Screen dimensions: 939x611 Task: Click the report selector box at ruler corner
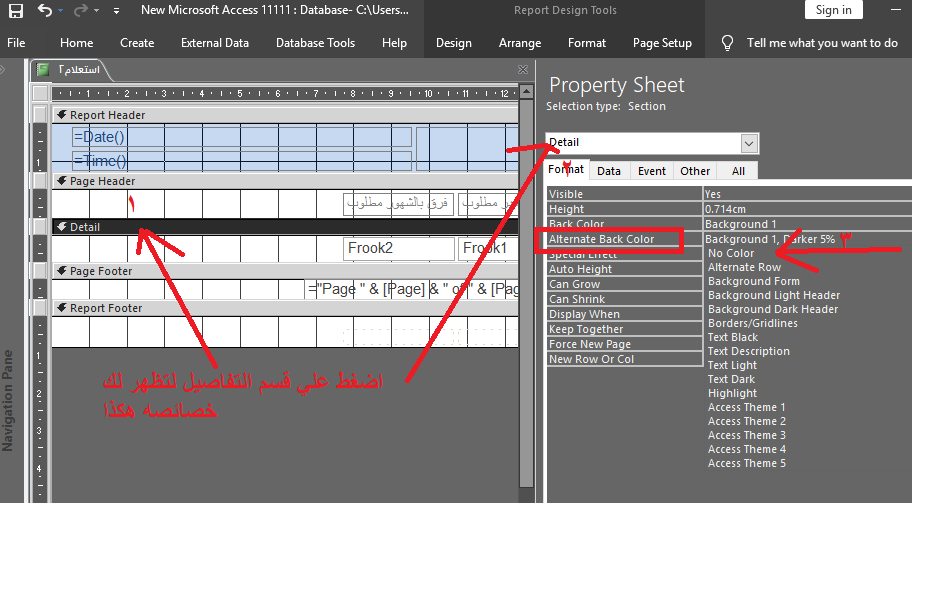(x=40, y=93)
